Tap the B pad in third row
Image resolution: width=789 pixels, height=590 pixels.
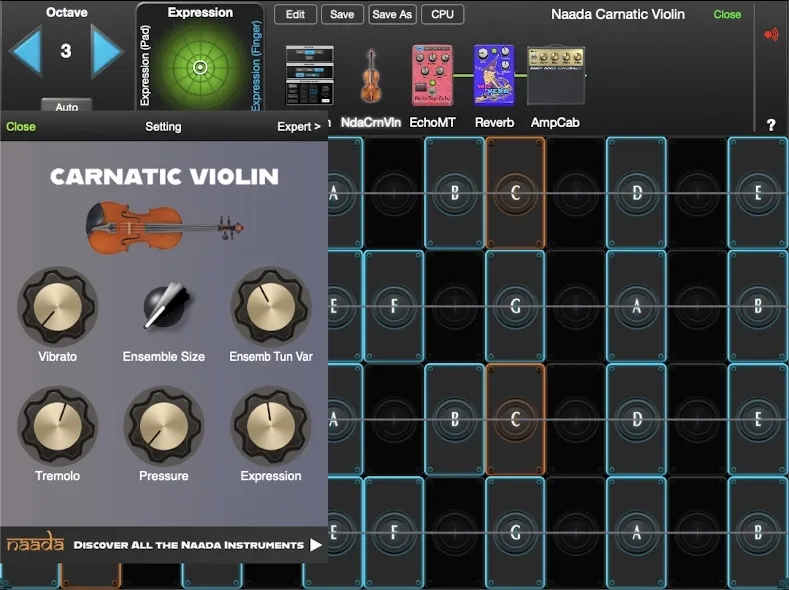pos(454,419)
